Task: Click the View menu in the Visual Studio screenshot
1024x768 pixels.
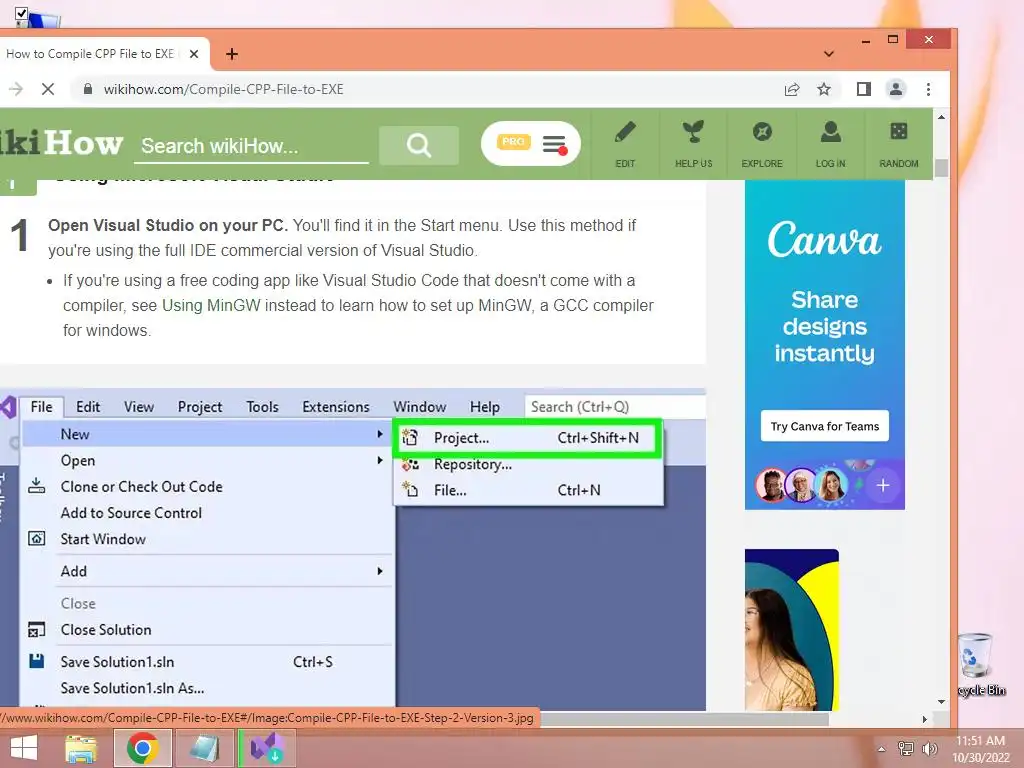Action: pyautogui.click(x=139, y=407)
